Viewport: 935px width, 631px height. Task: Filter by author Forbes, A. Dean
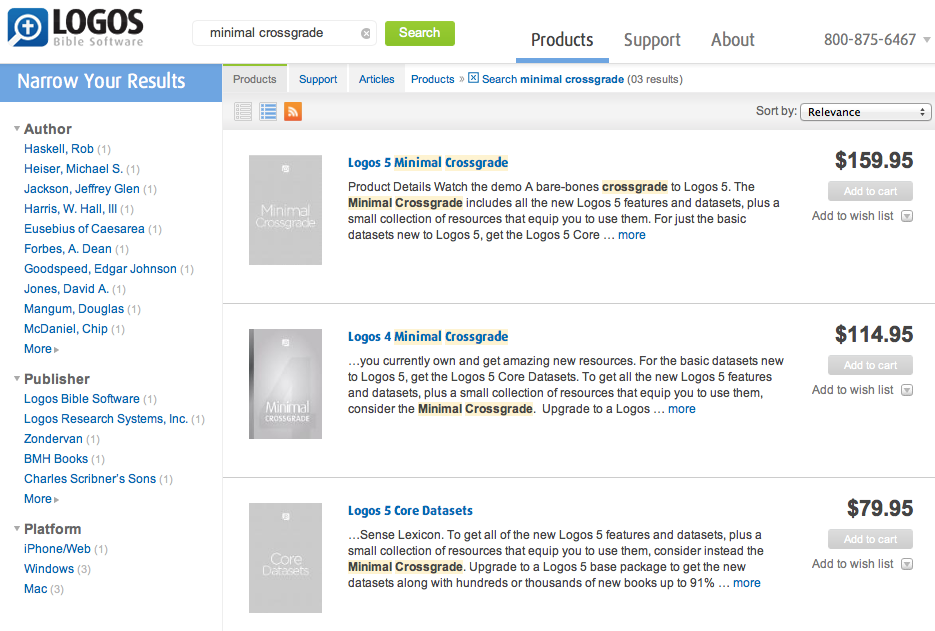[67, 249]
